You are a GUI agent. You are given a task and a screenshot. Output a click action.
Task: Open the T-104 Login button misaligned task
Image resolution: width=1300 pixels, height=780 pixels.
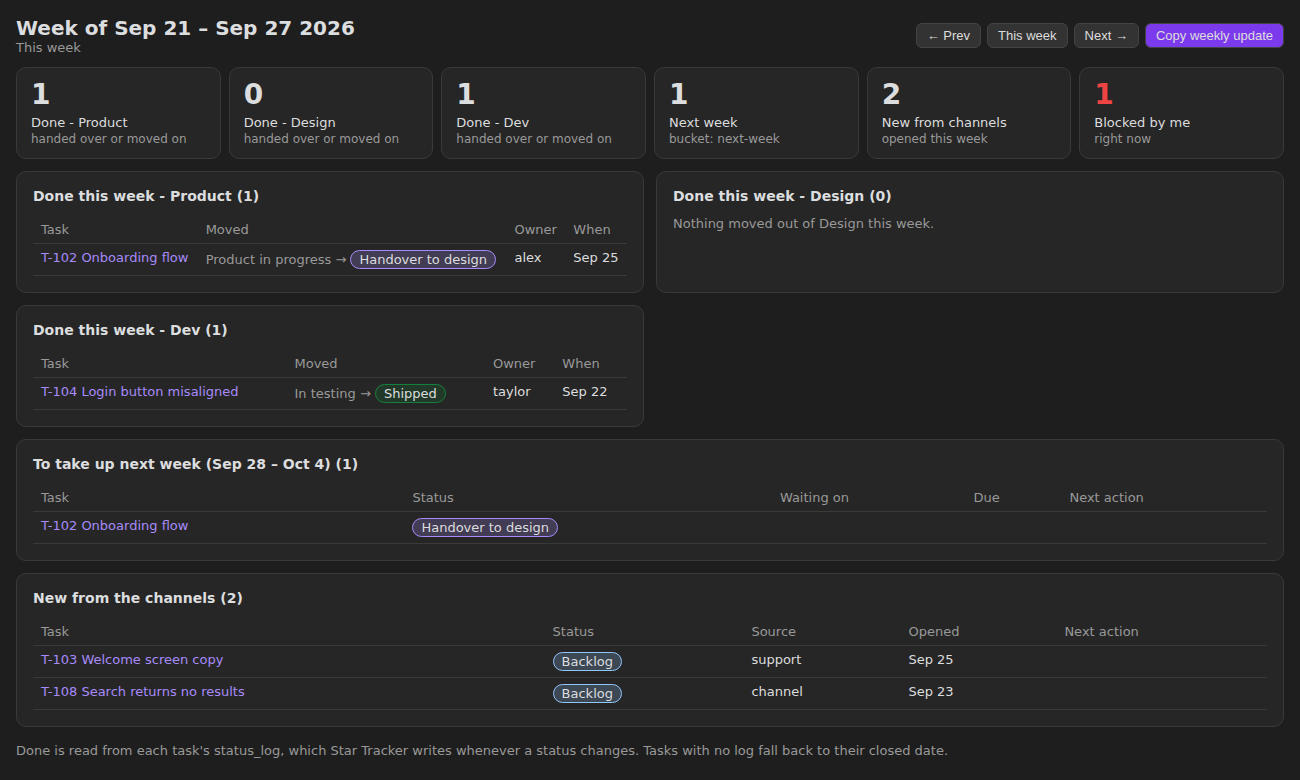tap(139, 392)
